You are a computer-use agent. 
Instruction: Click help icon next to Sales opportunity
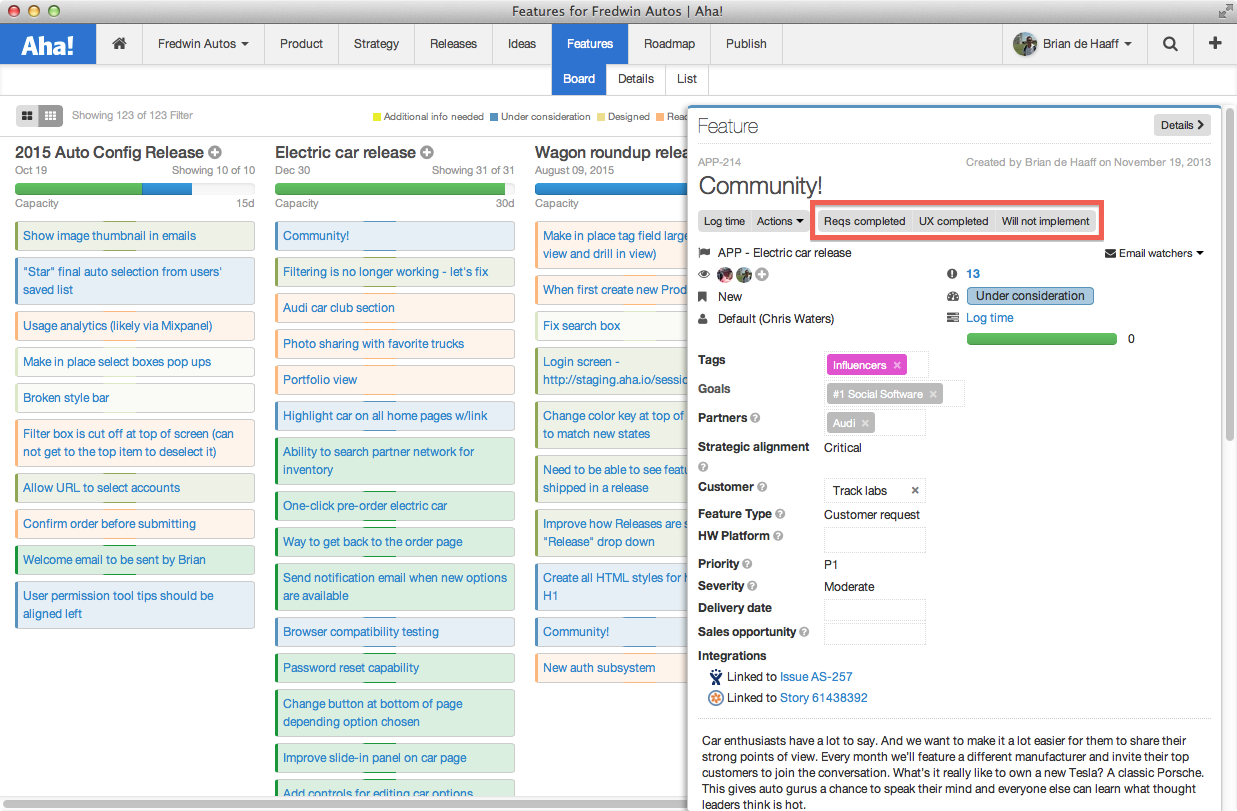click(804, 632)
